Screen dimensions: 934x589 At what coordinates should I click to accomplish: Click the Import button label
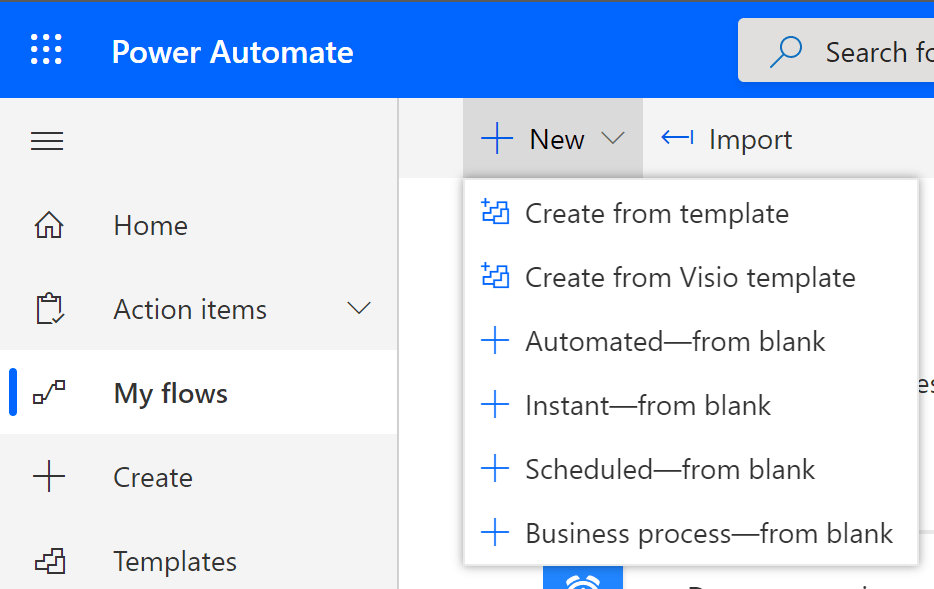[750, 140]
